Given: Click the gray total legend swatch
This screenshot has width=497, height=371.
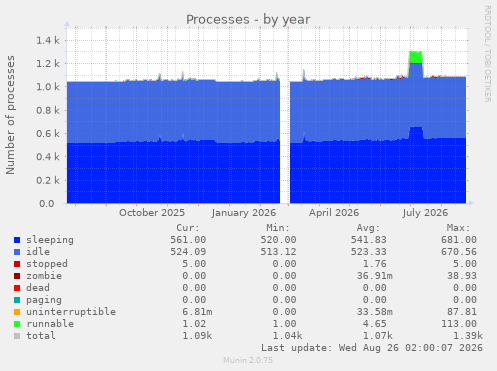Looking at the screenshot, I should (17, 336).
